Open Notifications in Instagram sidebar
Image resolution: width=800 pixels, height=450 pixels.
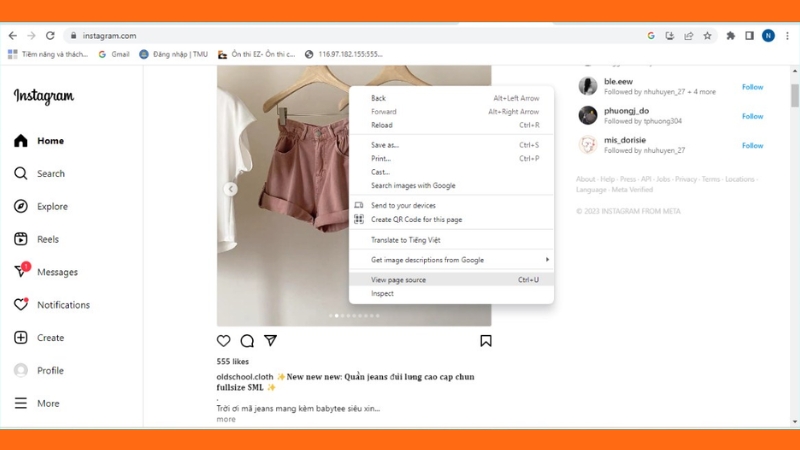point(52,305)
